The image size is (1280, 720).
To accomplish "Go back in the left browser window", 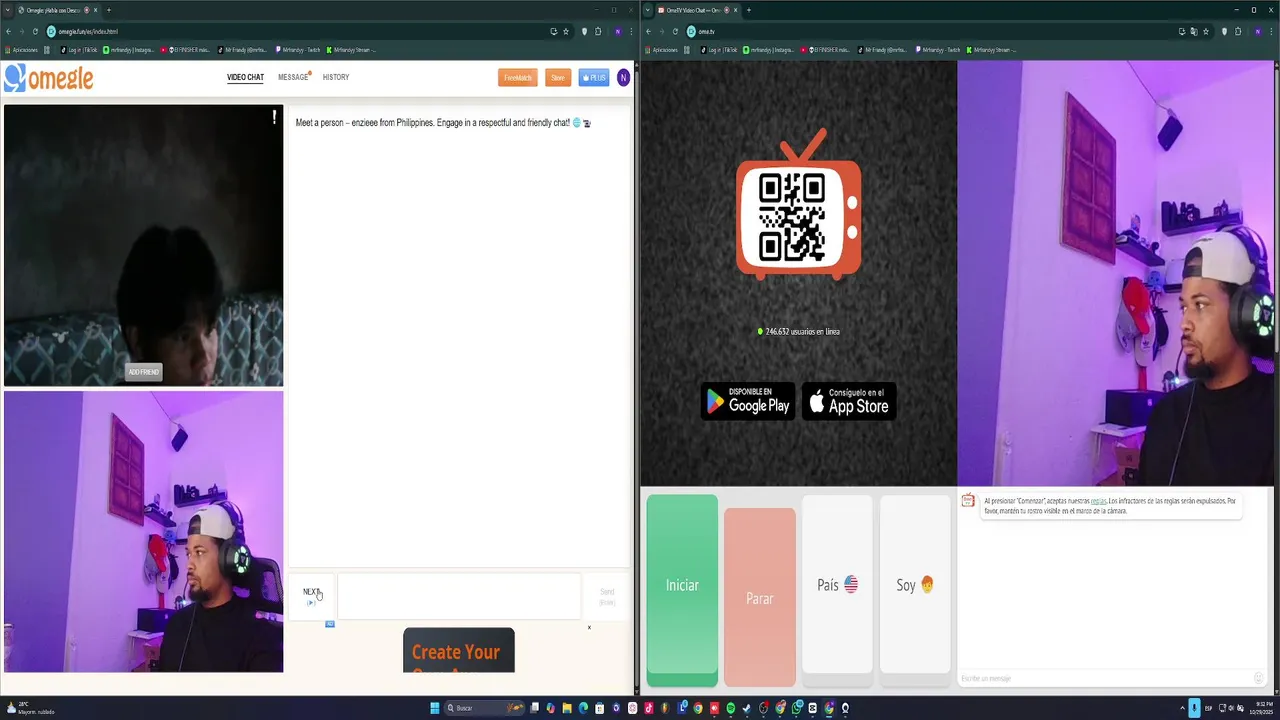I will [8, 31].
